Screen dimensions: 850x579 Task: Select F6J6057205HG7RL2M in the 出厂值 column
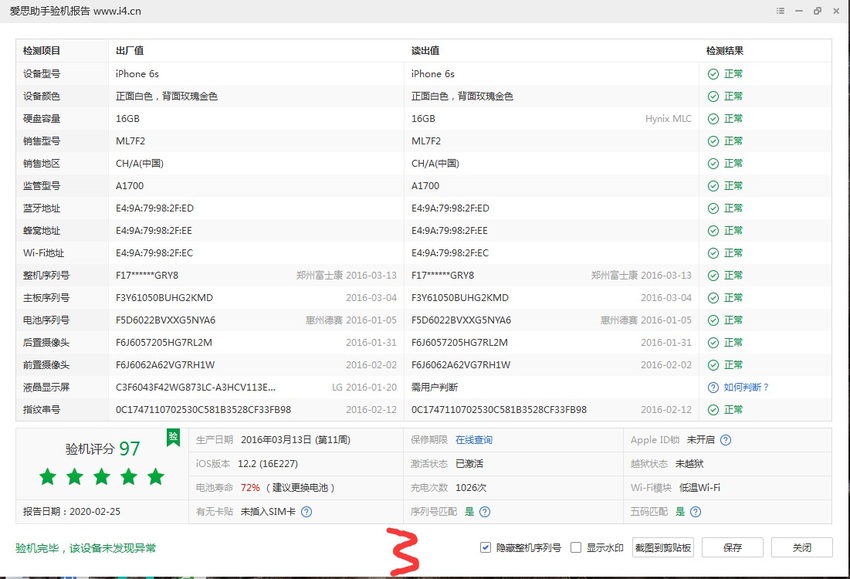tap(164, 343)
